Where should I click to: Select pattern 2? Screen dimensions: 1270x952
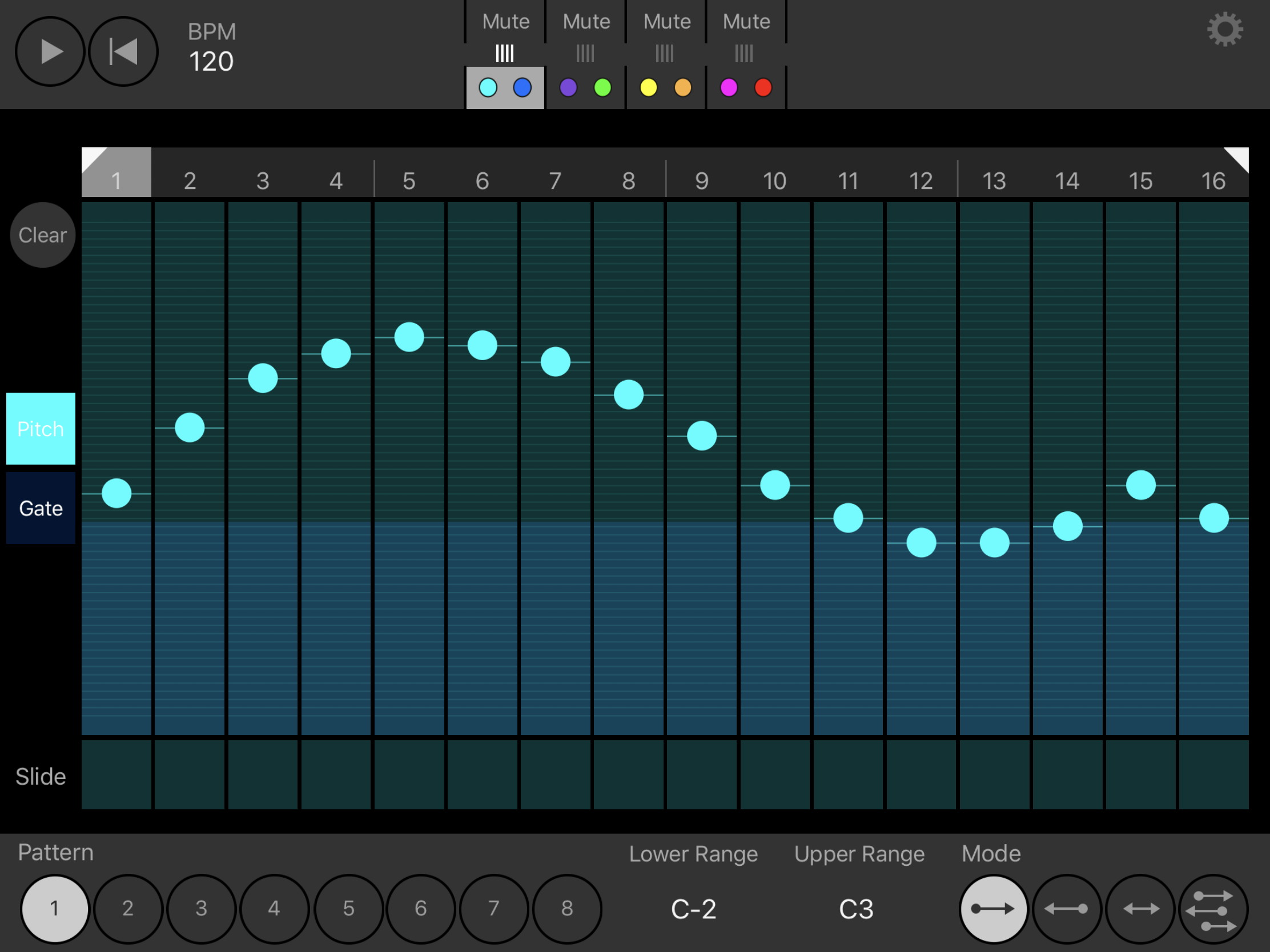tap(127, 909)
